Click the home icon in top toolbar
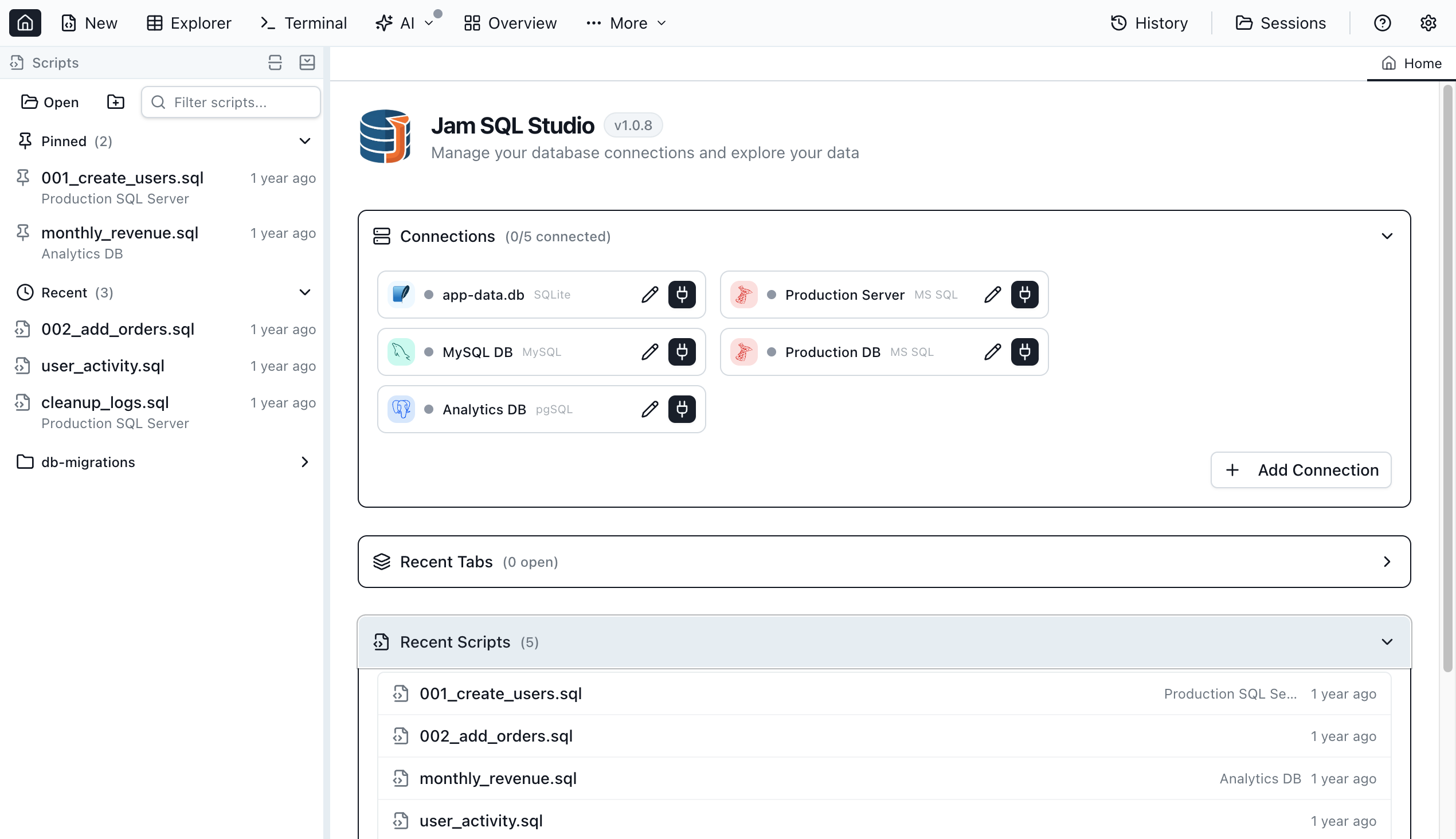Image resolution: width=1456 pixels, height=839 pixels. [25, 23]
